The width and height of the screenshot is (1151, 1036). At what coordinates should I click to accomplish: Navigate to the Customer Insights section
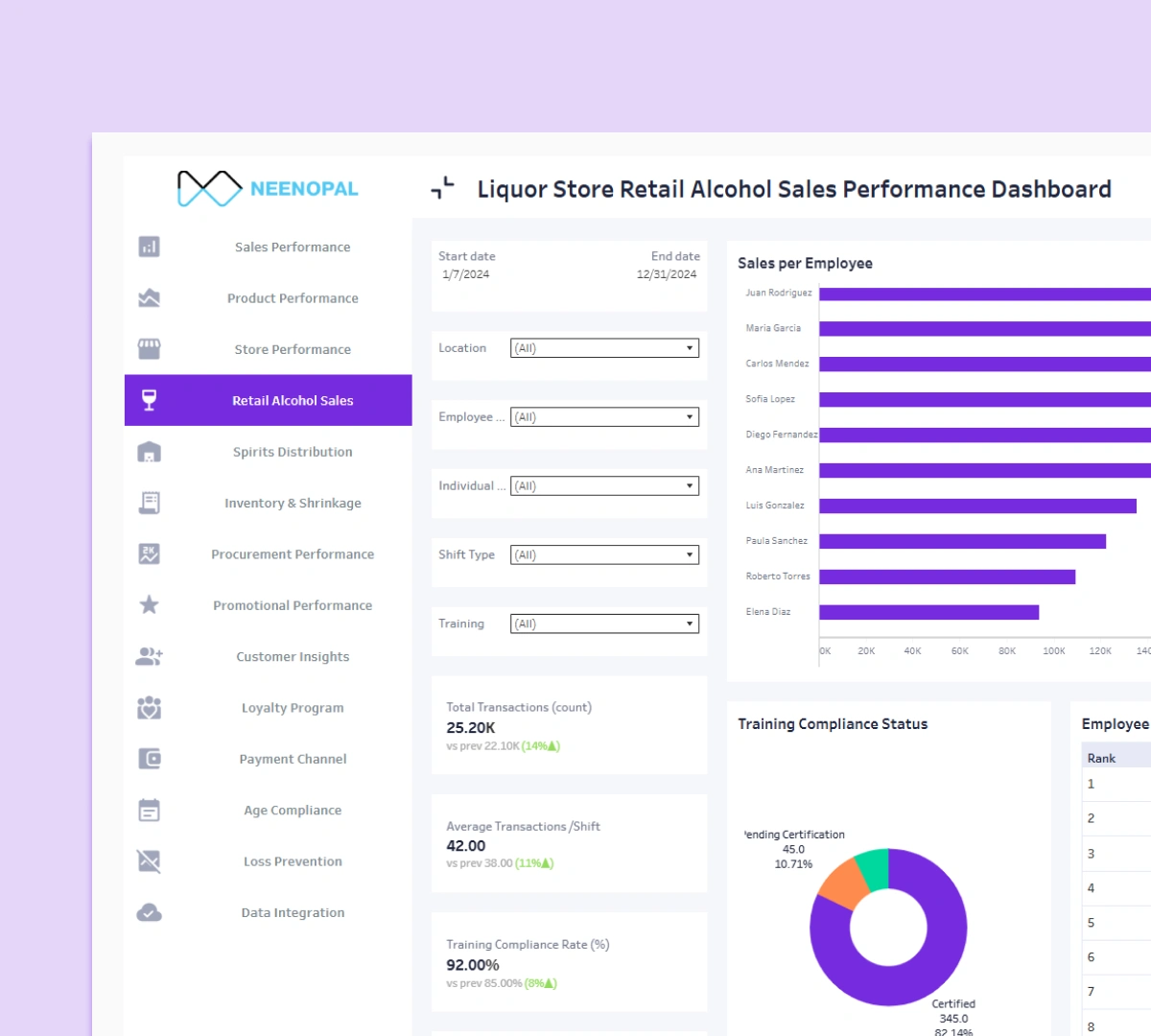[293, 656]
